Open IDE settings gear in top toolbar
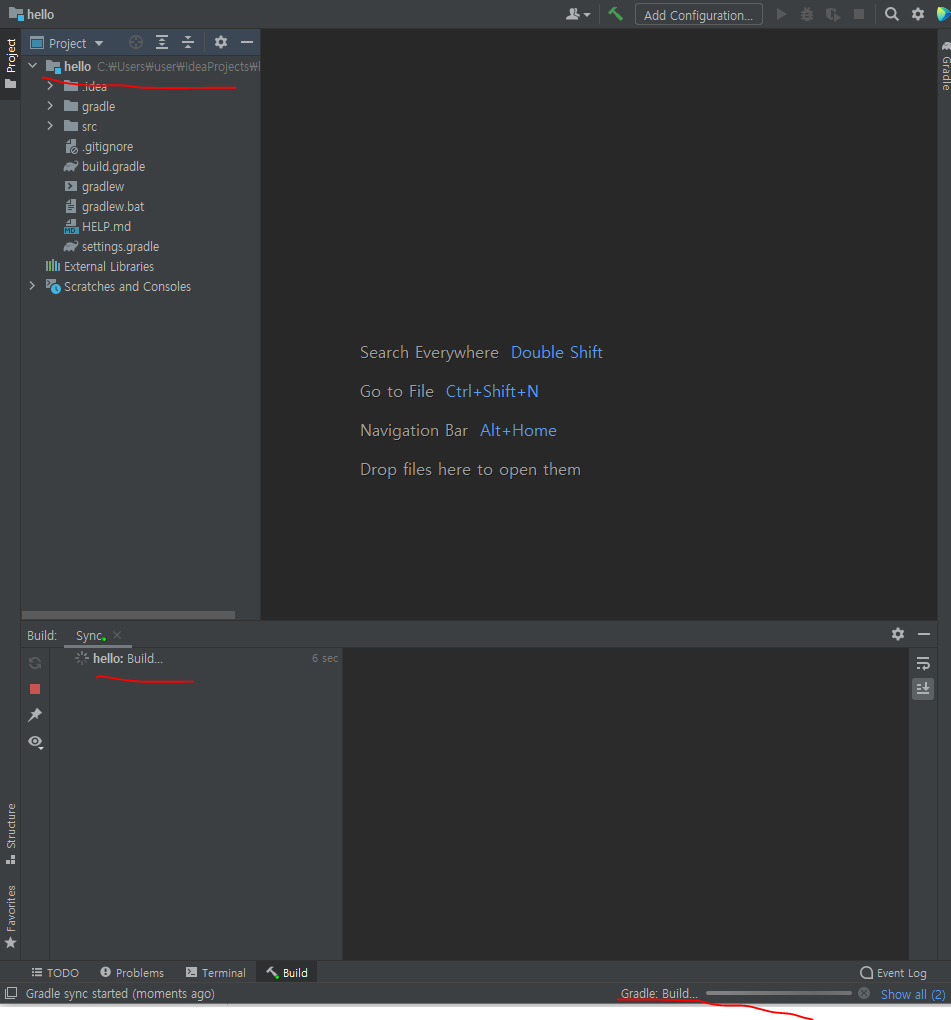The image size is (951, 1020). click(x=918, y=14)
